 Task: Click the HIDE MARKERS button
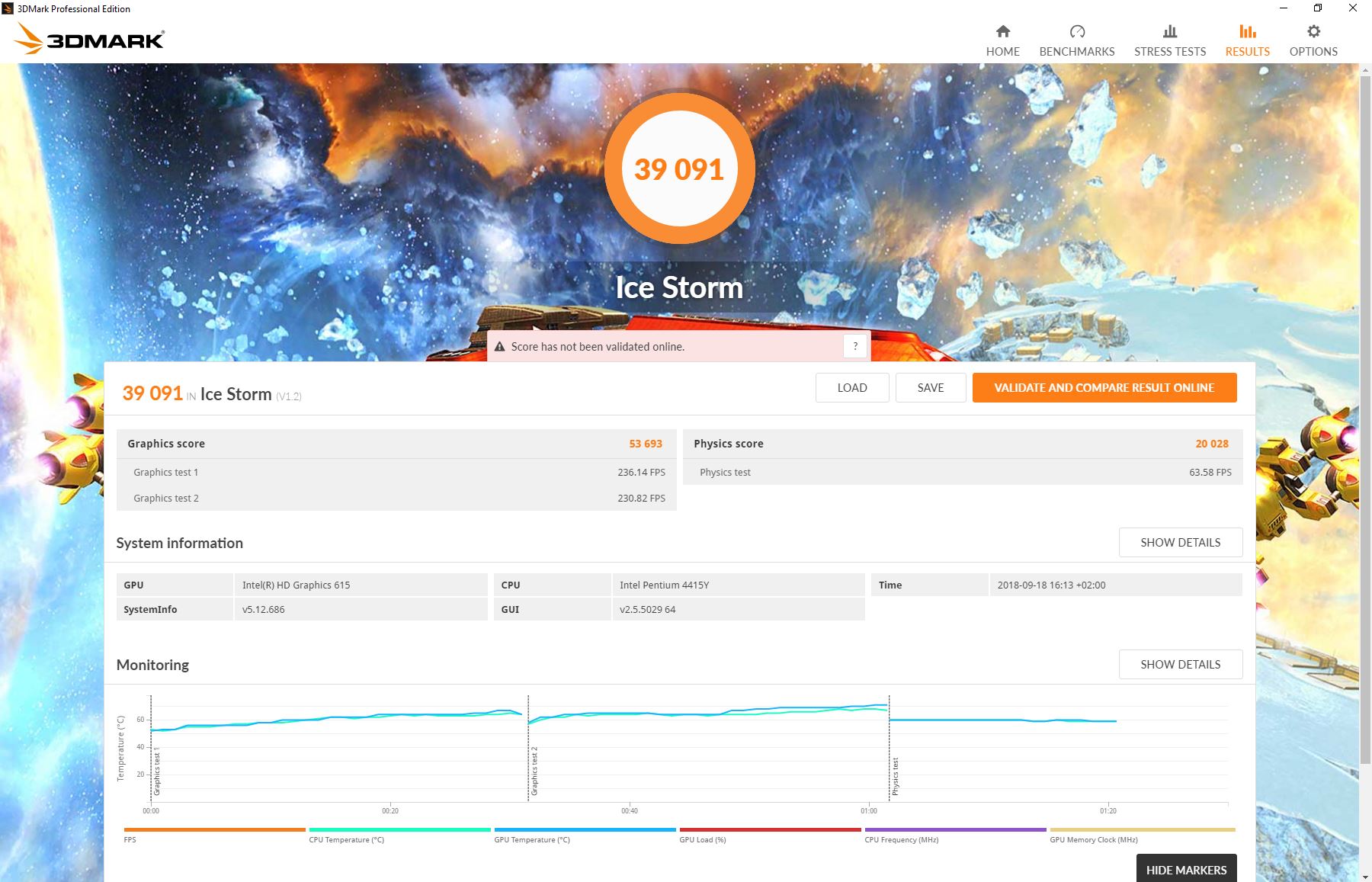1186,869
